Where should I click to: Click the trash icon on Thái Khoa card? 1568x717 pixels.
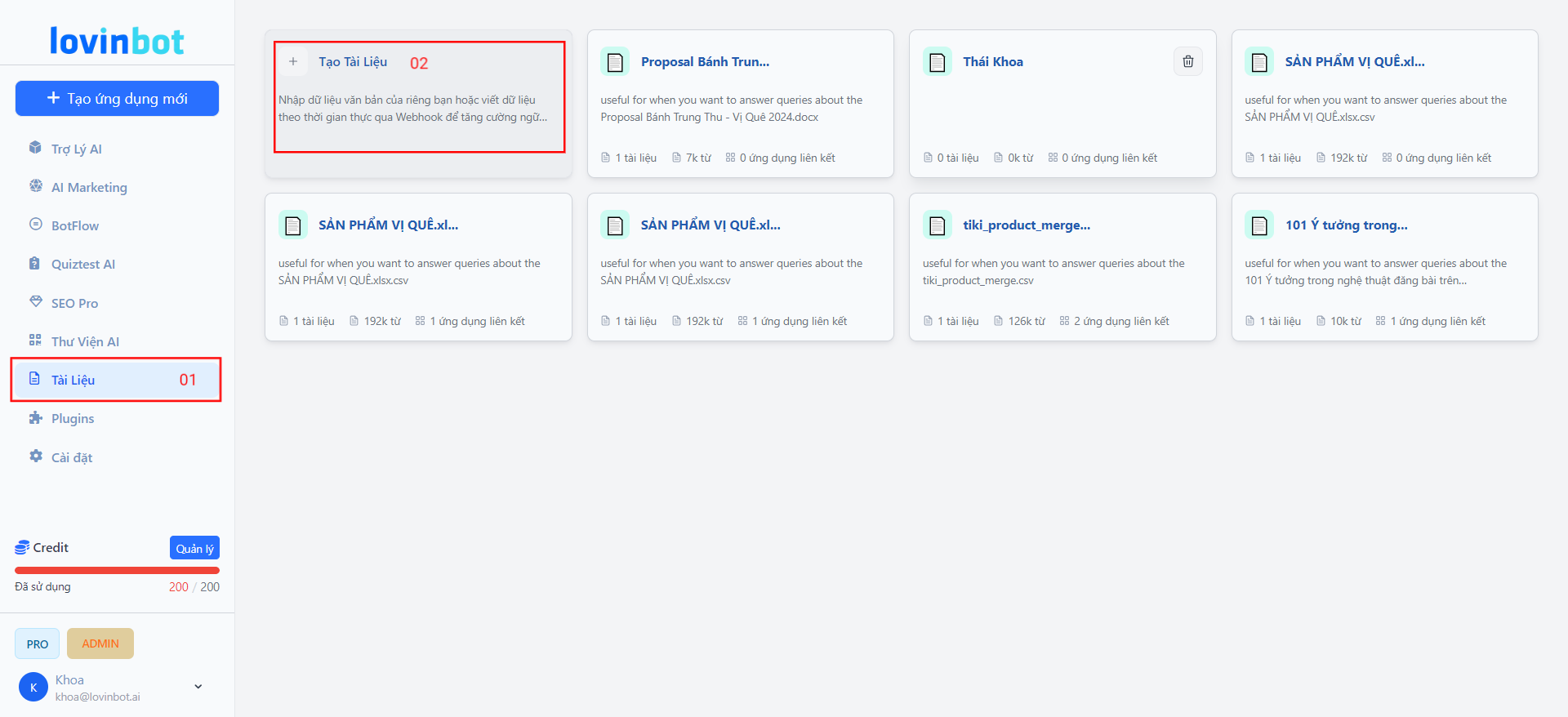click(x=1187, y=61)
